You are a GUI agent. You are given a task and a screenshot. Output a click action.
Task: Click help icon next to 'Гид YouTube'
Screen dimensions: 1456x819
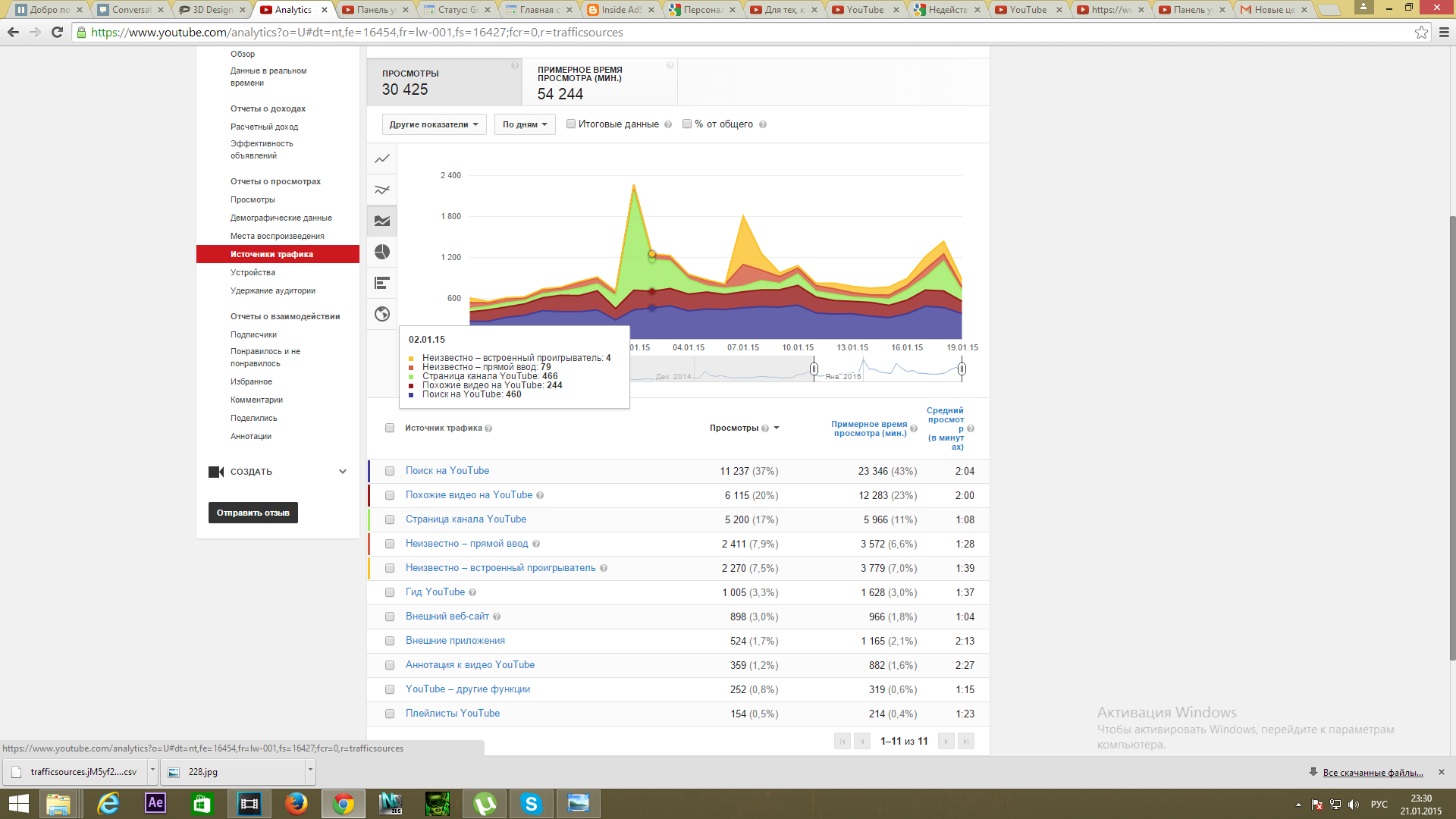coord(472,592)
